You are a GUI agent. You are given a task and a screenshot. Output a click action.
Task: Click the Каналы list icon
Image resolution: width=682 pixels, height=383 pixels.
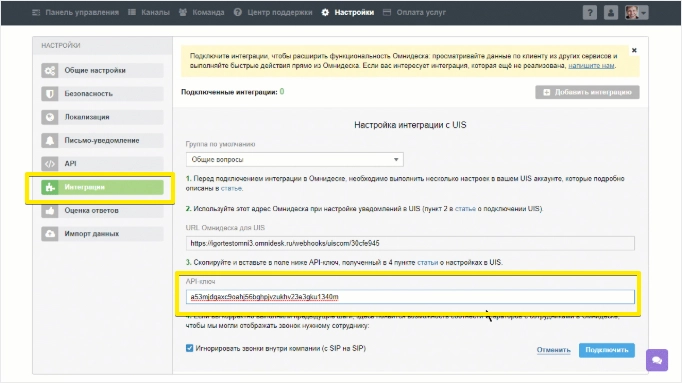point(132,12)
